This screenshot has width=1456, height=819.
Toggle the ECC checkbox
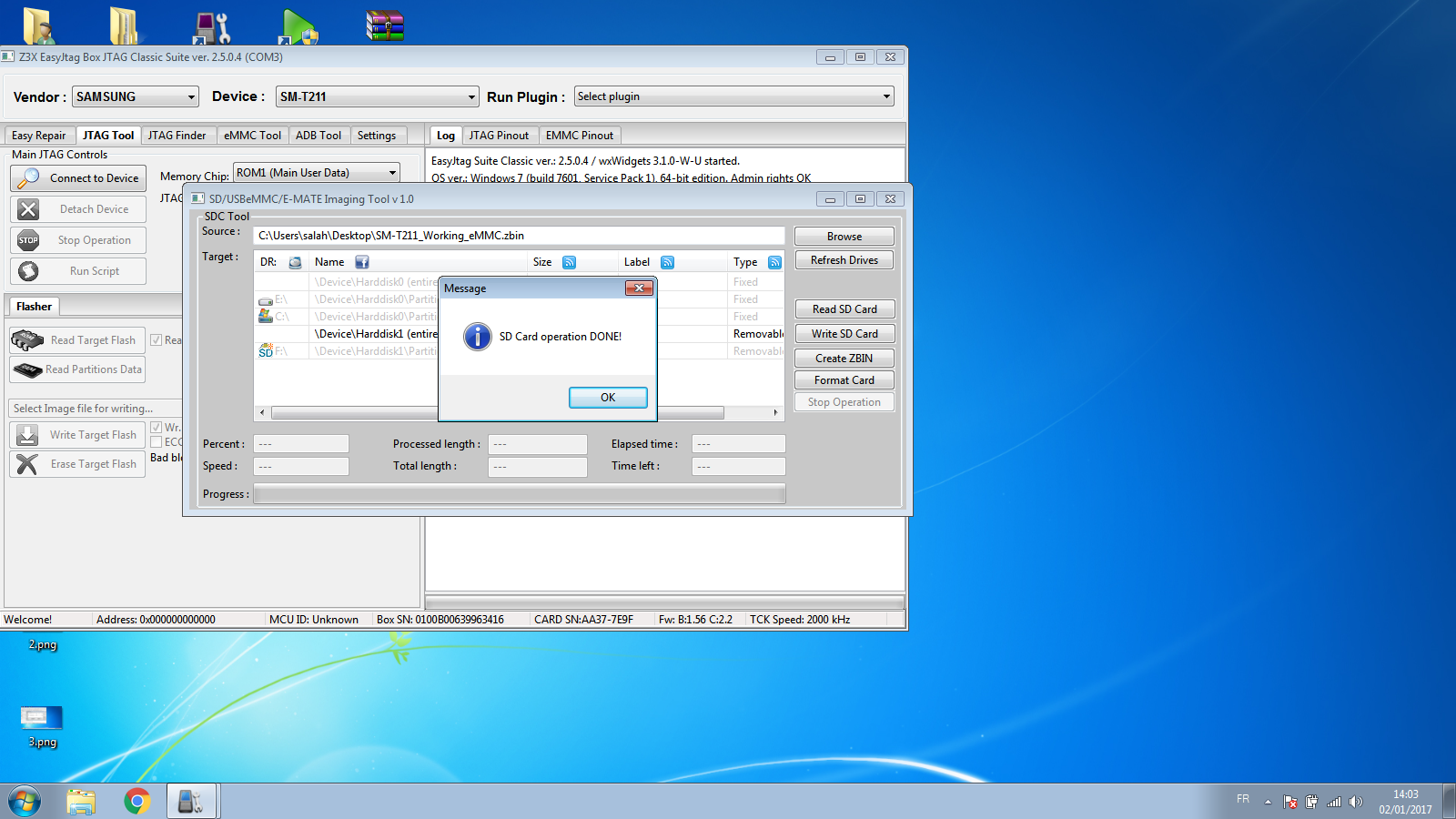pyautogui.click(x=157, y=442)
